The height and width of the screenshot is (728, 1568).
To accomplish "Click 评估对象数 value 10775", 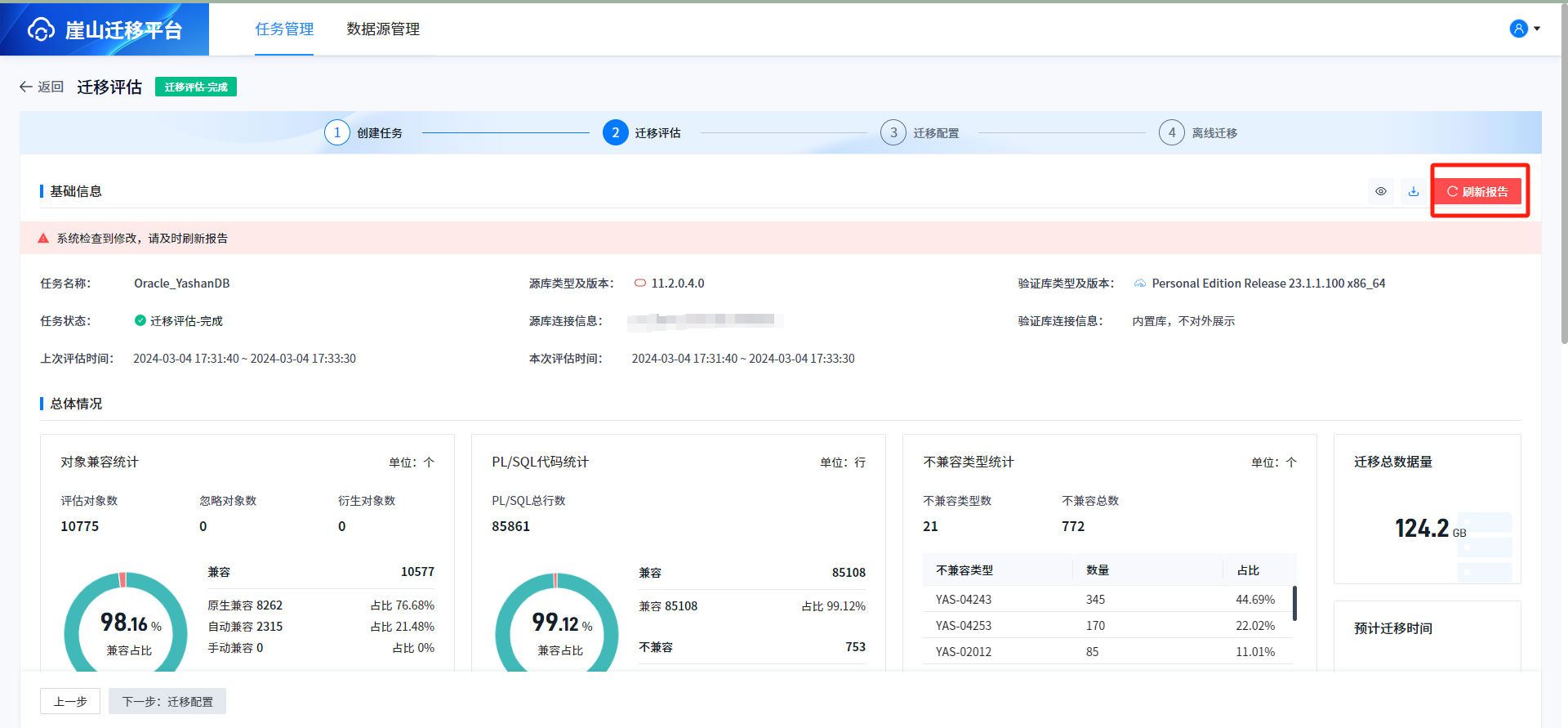I will tap(79, 526).
